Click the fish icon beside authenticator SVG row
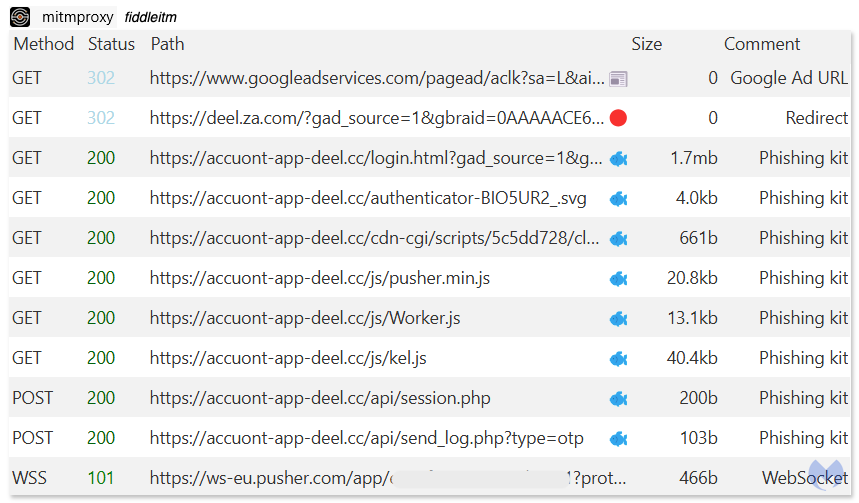 (x=619, y=198)
